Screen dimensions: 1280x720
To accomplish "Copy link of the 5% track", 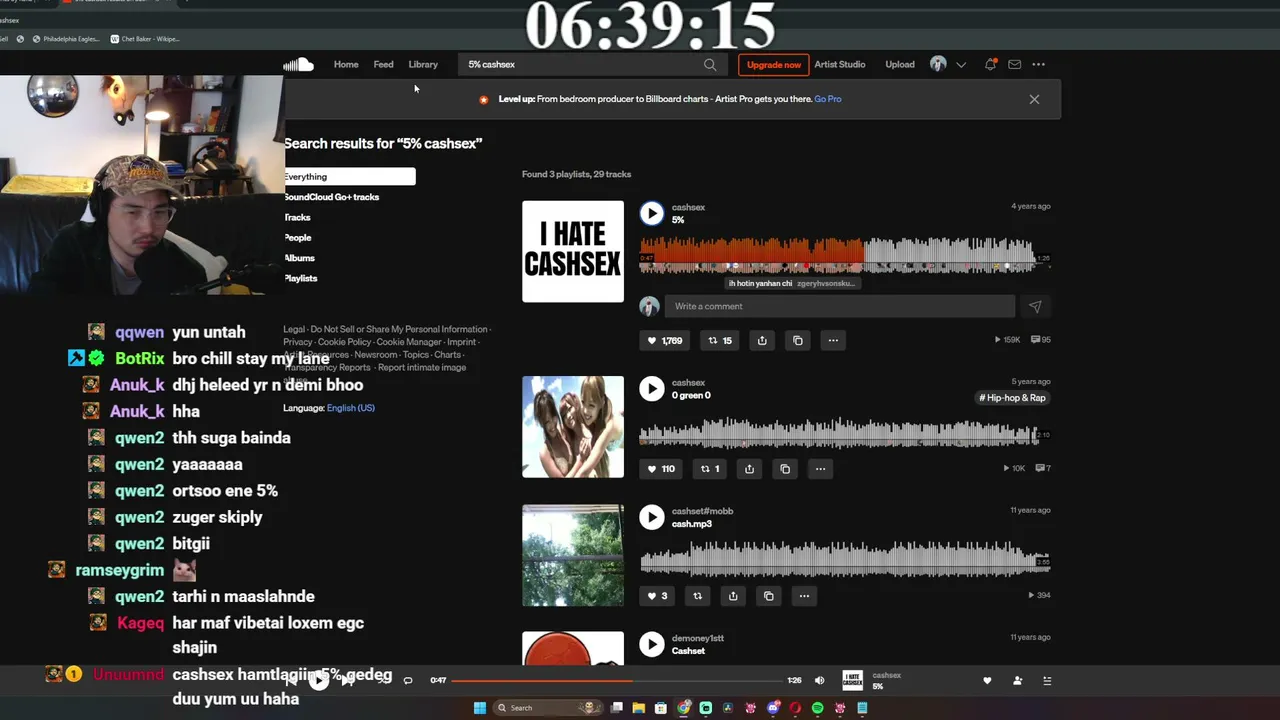I will [798, 340].
